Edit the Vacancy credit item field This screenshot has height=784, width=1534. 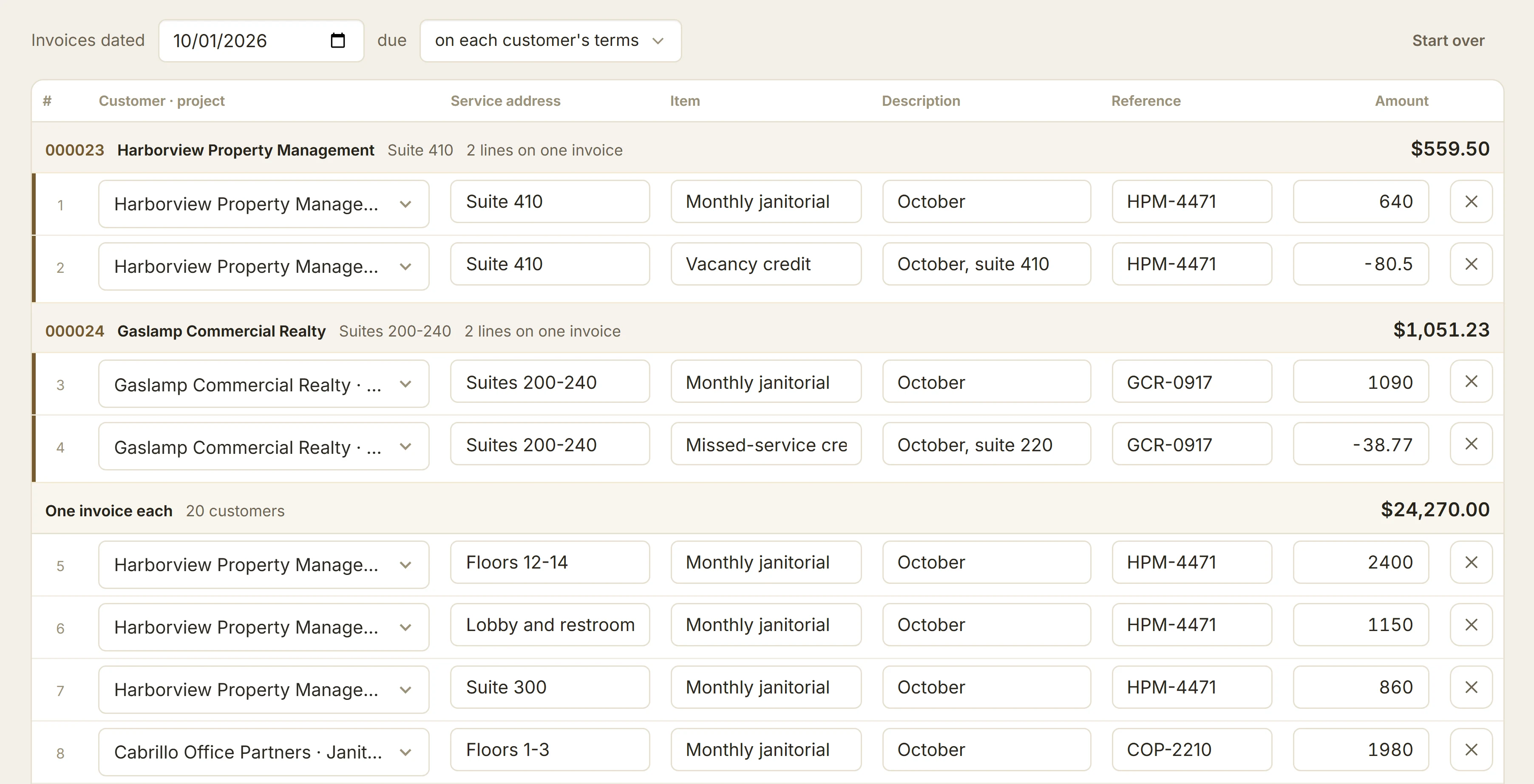(x=766, y=264)
